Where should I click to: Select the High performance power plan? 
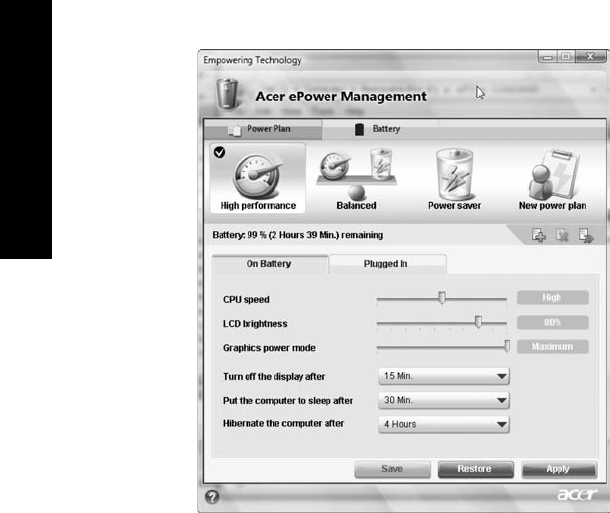258,178
